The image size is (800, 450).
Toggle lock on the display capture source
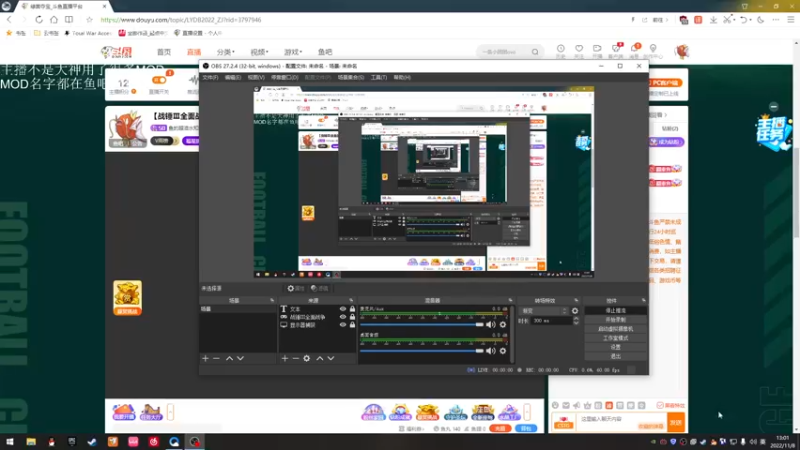(352, 325)
